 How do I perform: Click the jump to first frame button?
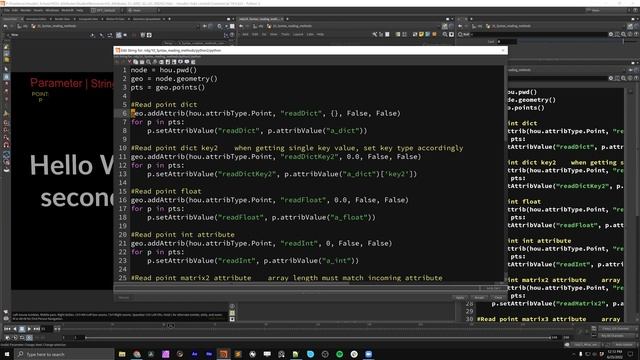[7, 329]
